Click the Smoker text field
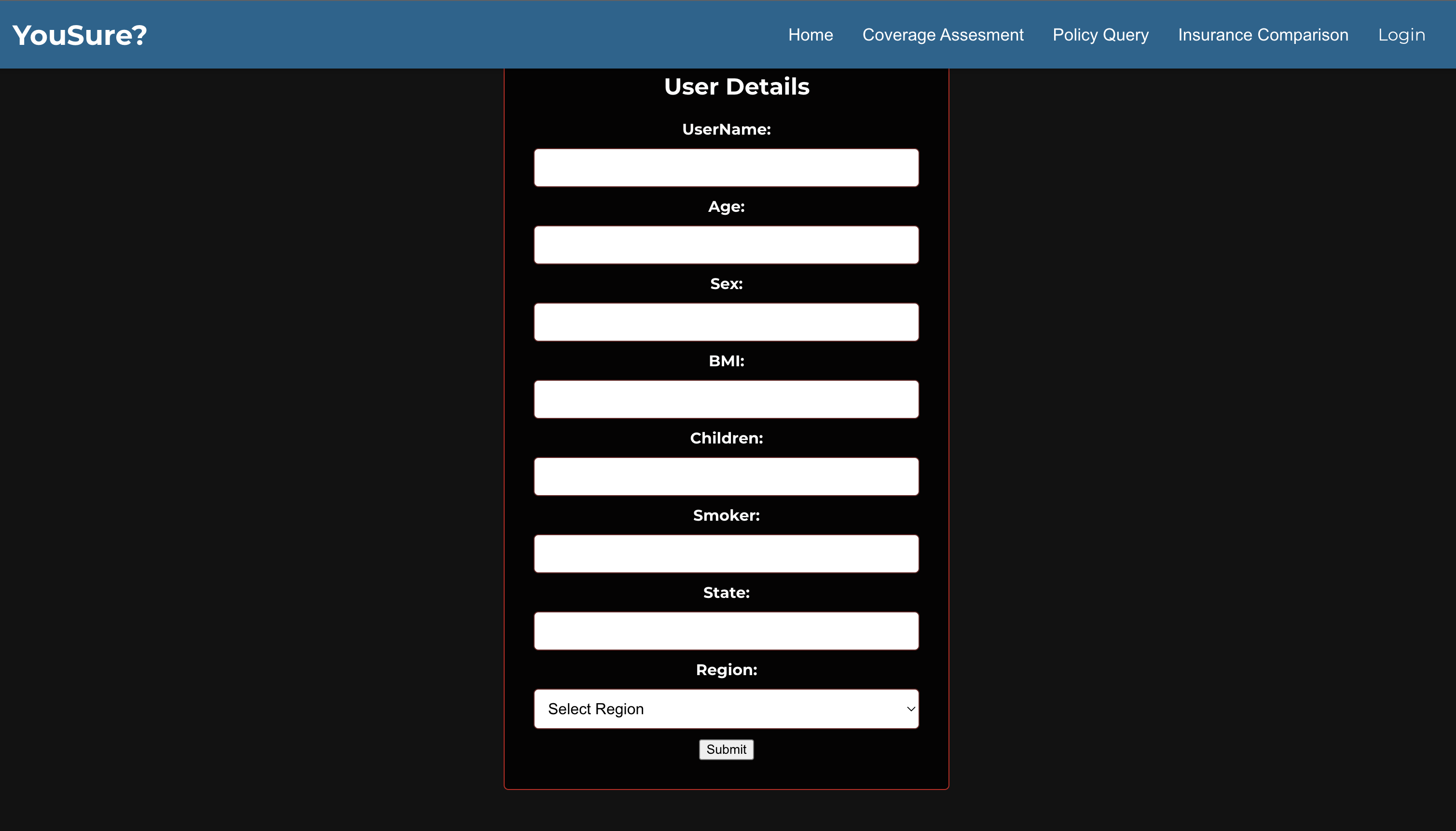The height and width of the screenshot is (831, 1456). pos(726,554)
